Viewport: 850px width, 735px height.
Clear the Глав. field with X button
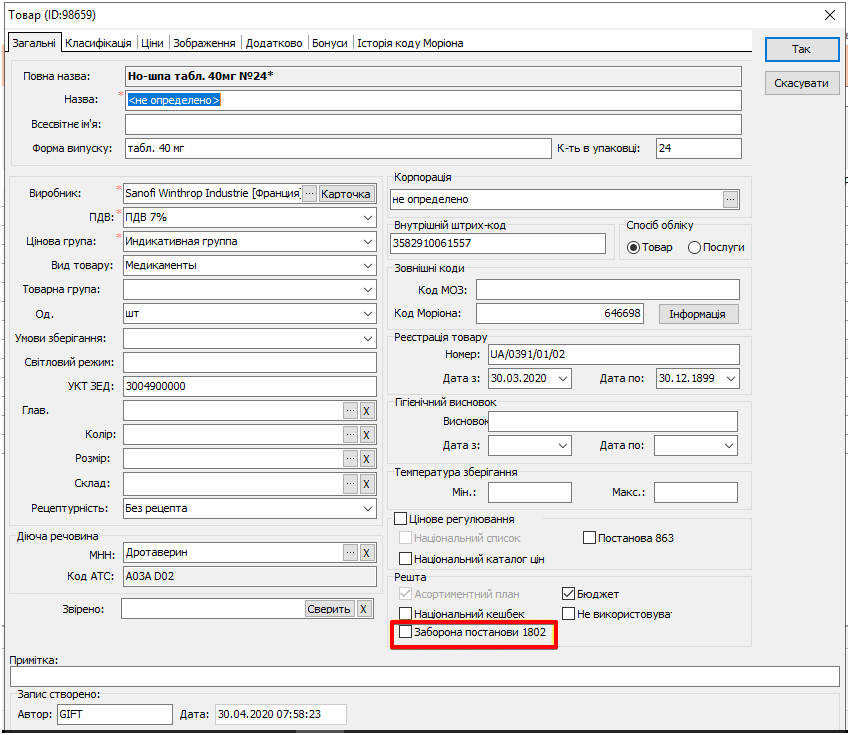(x=366, y=411)
